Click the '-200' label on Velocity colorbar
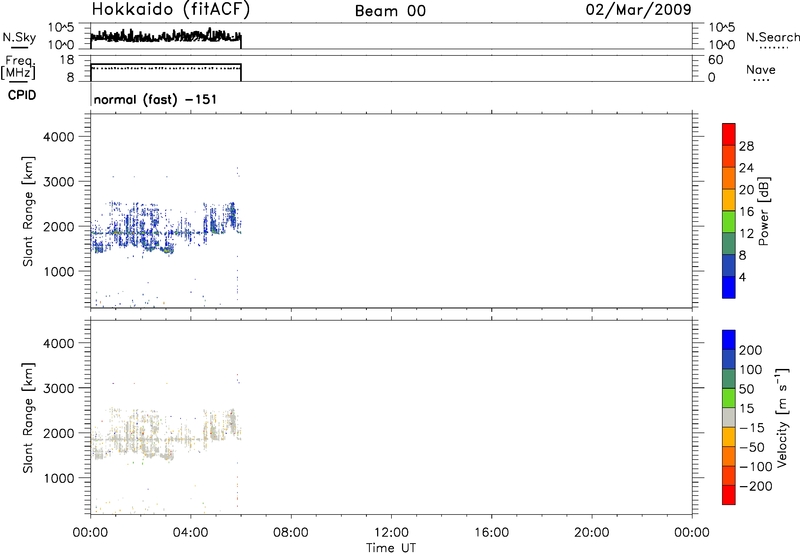 pyautogui.click(x=756, y=486)
